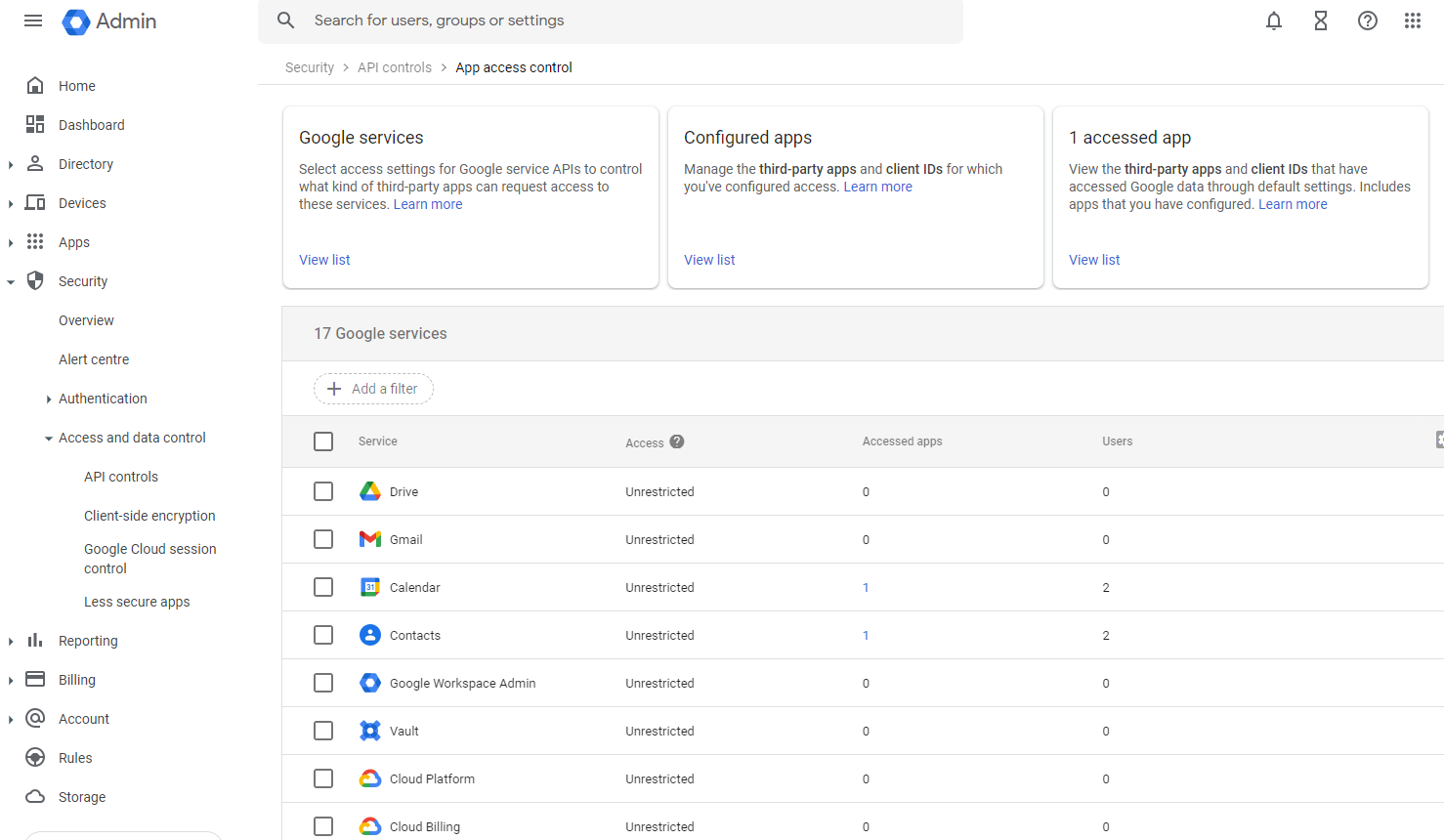Click the Add a filter button
This screenshot has width=1444, height=840.
[x=373, y=389]
